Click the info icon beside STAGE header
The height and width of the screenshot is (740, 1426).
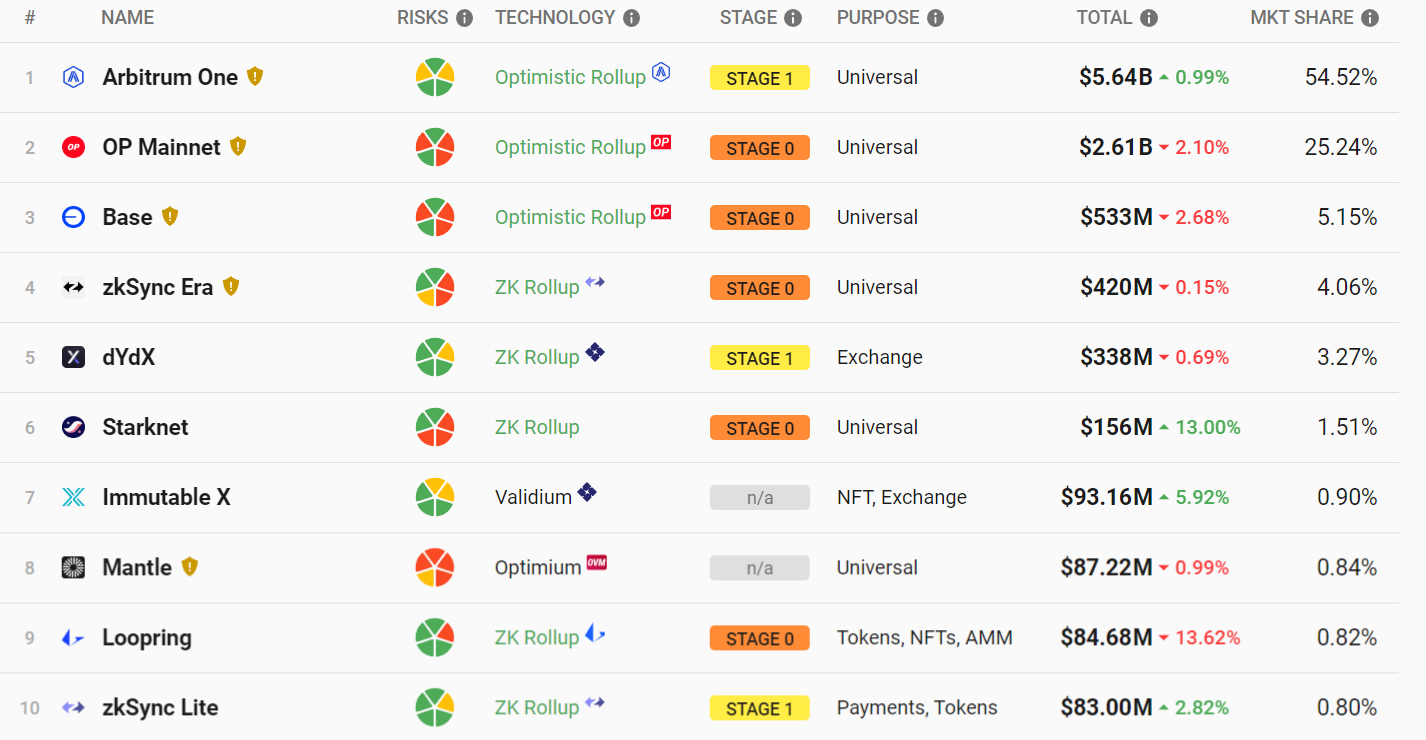point(793,18)
